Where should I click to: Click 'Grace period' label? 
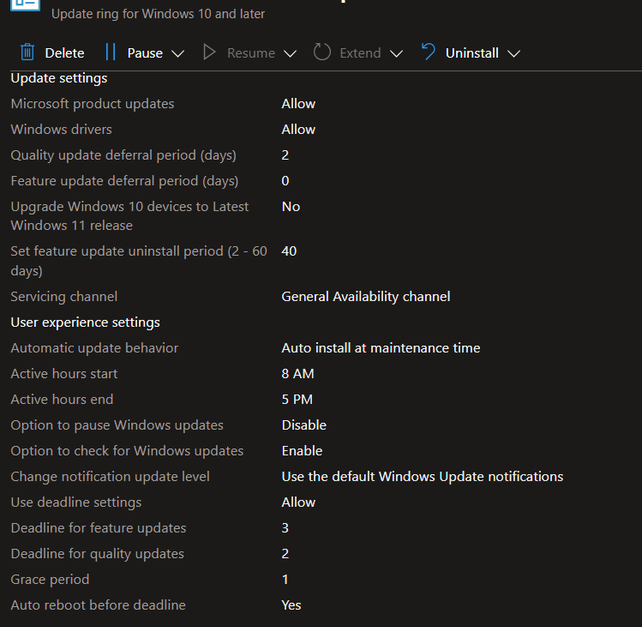pos(50,580)
